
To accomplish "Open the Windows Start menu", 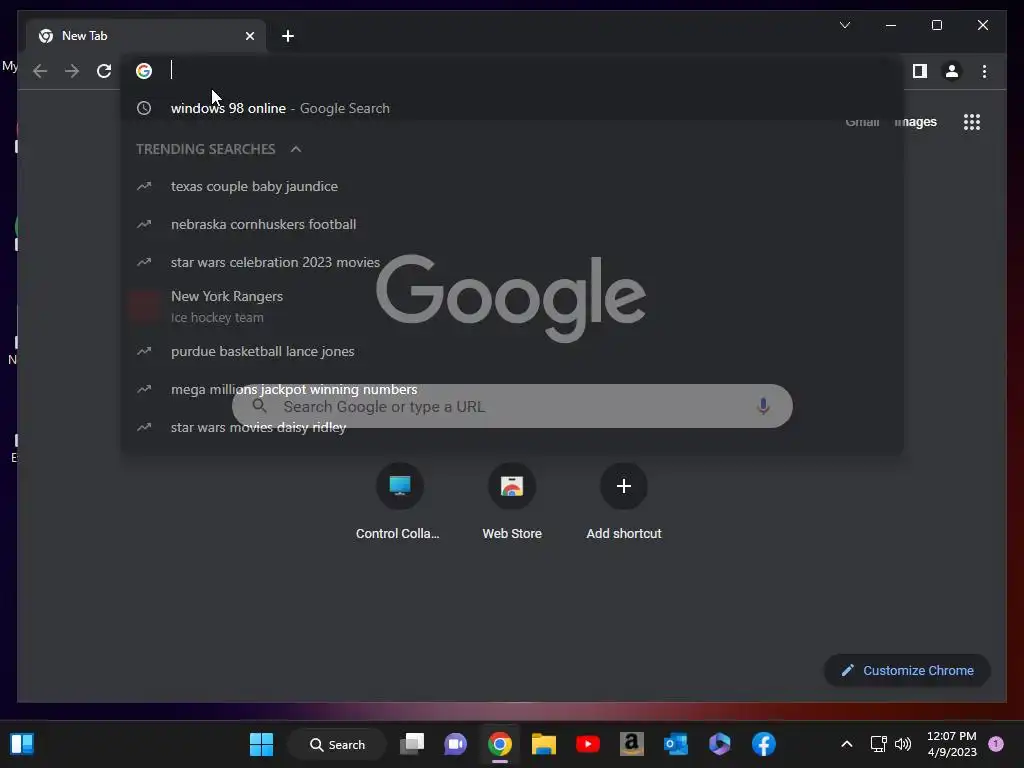I will click(x=261, y=744).
